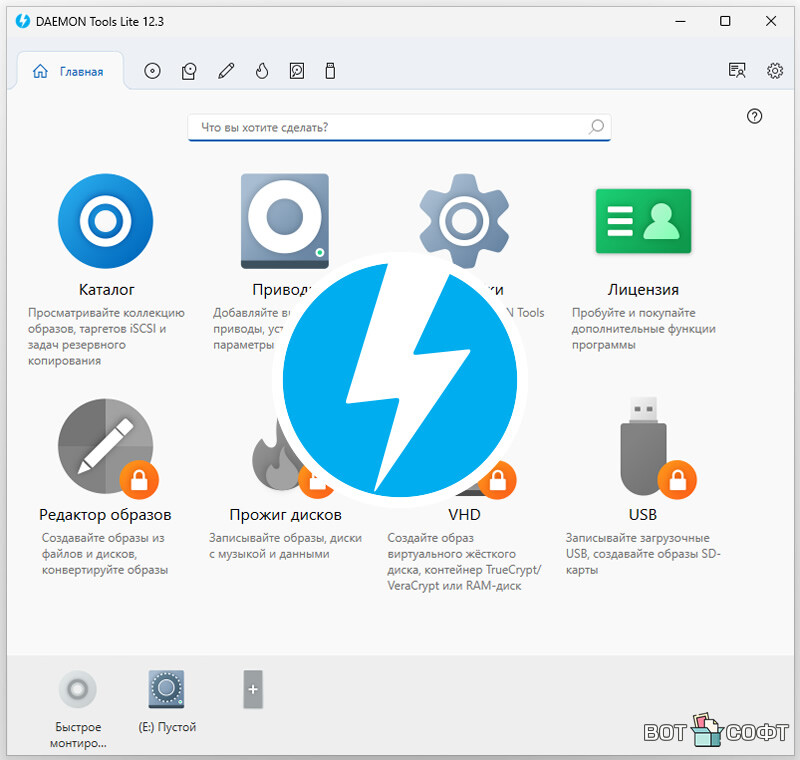
Task: Close the DAEMON Tools window
Action: tap(771, 21)
